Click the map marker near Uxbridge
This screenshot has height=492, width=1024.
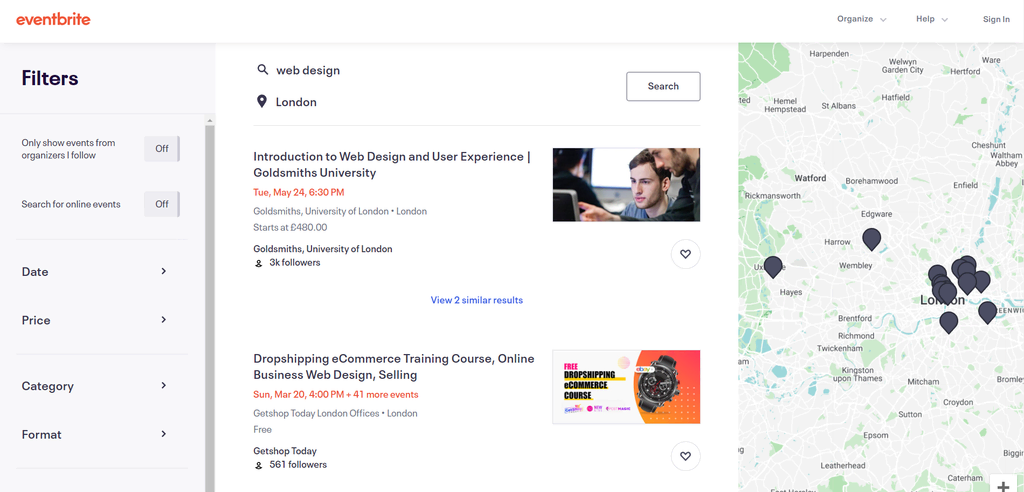click(773, 266)
